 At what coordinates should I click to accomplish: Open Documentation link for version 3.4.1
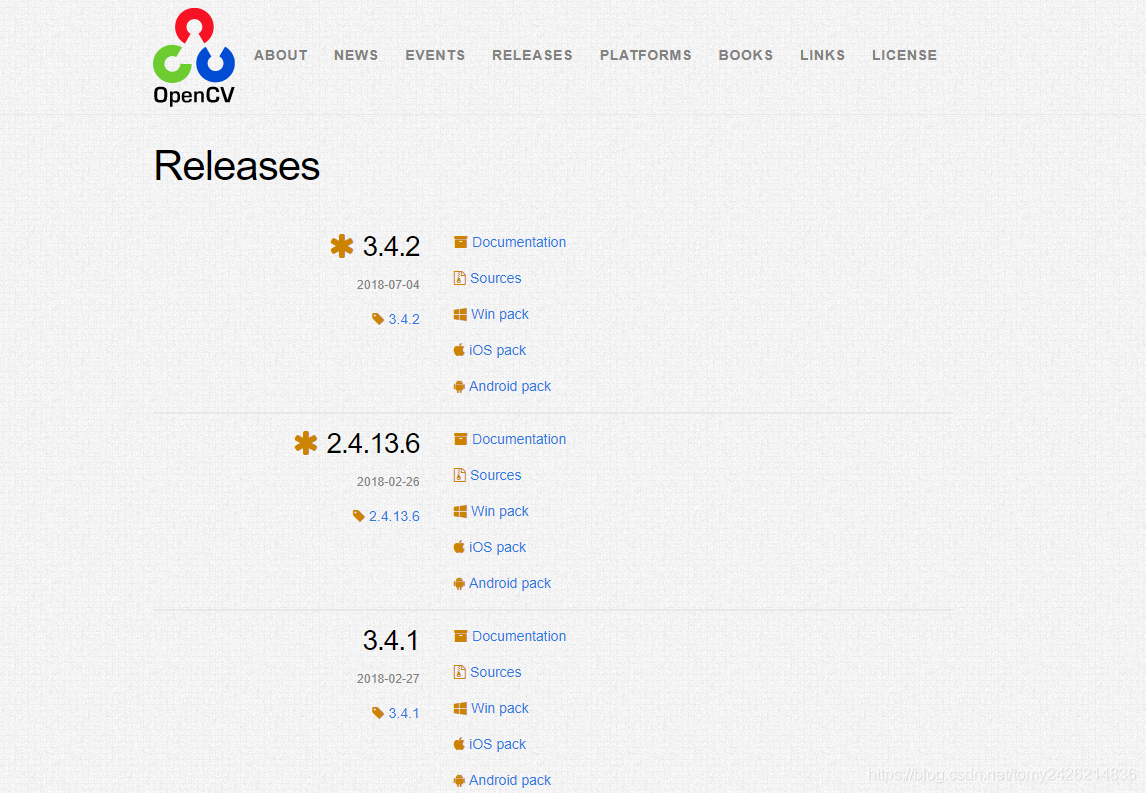pyautogui.click(x=519, y=636)
